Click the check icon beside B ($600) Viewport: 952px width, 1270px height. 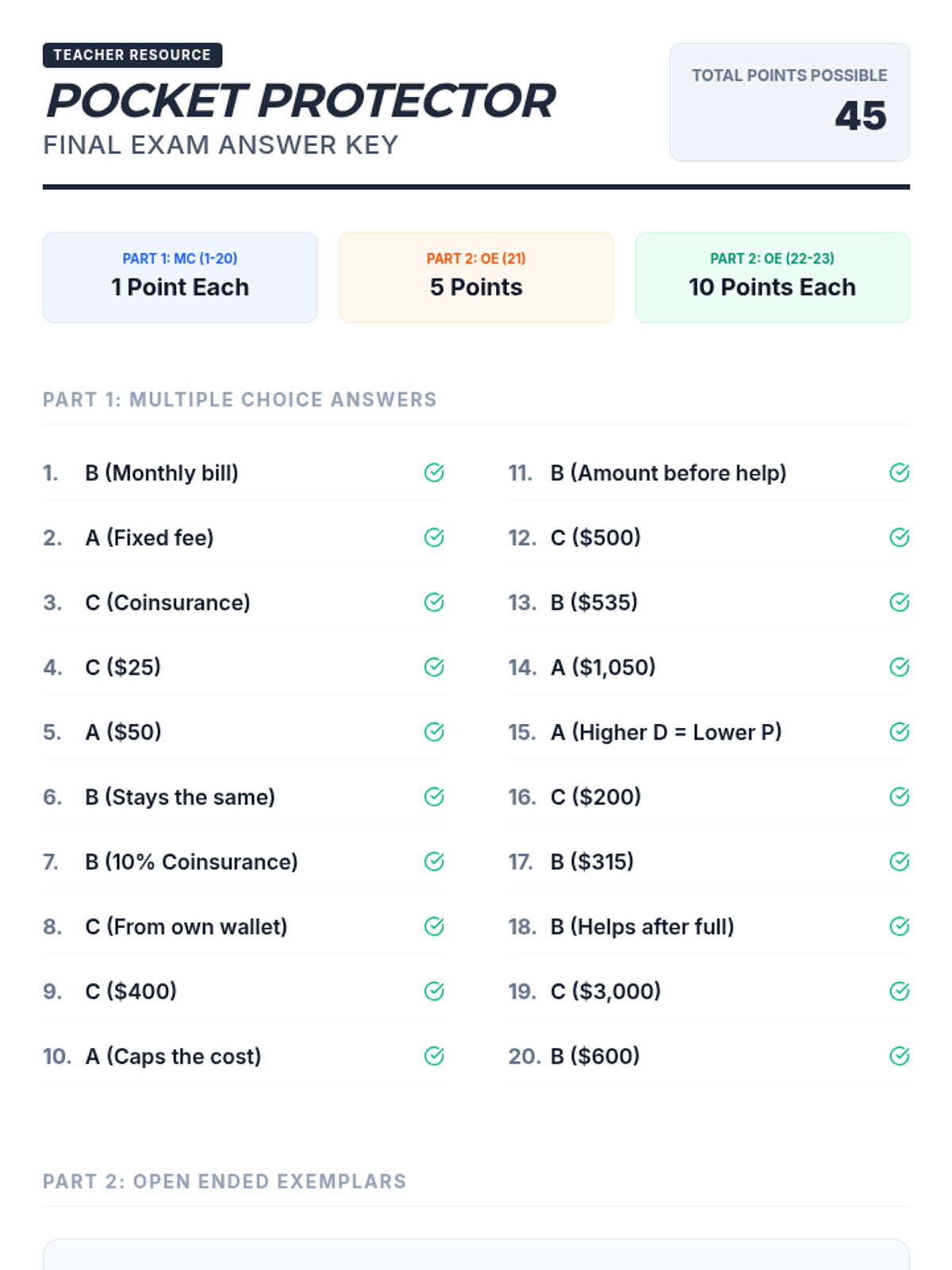pyautogui.click(x=899, y=1056)
